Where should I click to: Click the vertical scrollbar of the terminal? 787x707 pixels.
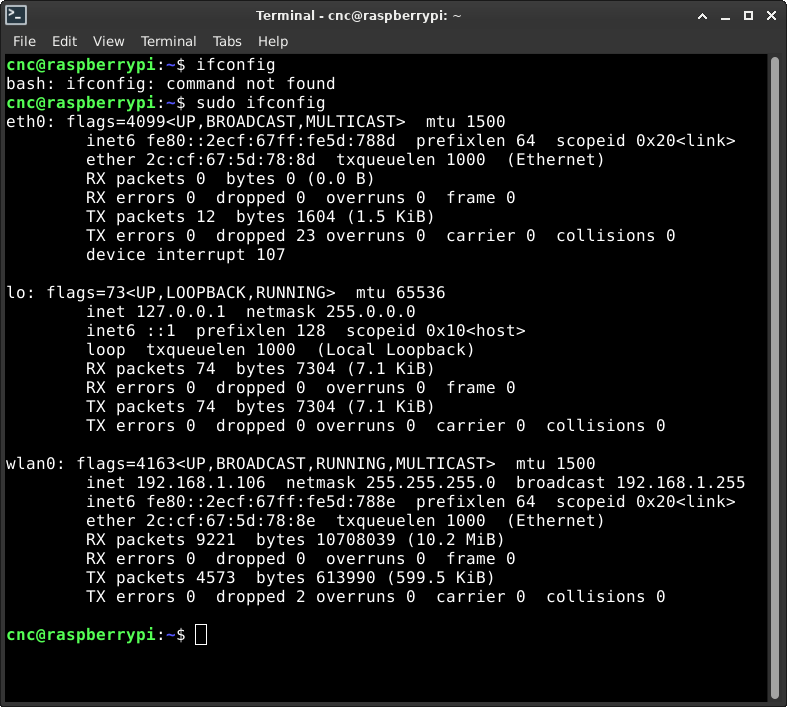pos(774,377)
